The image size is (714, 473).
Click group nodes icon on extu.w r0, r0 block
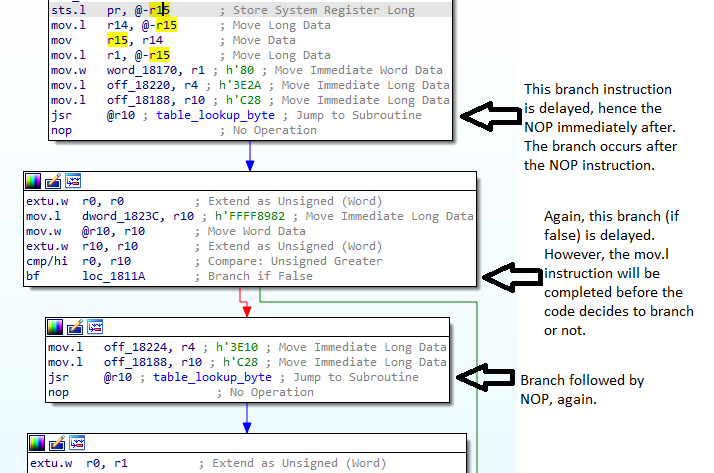[x=72, y=181]
